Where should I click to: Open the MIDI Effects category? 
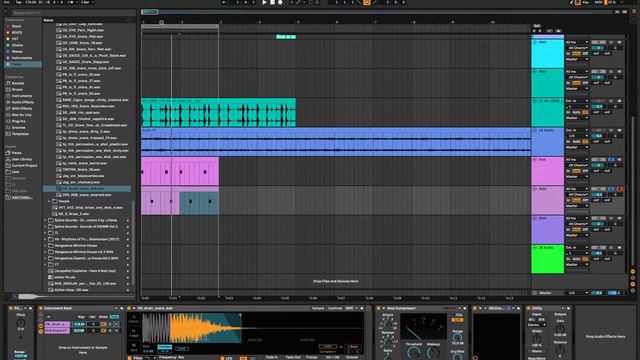22,109
